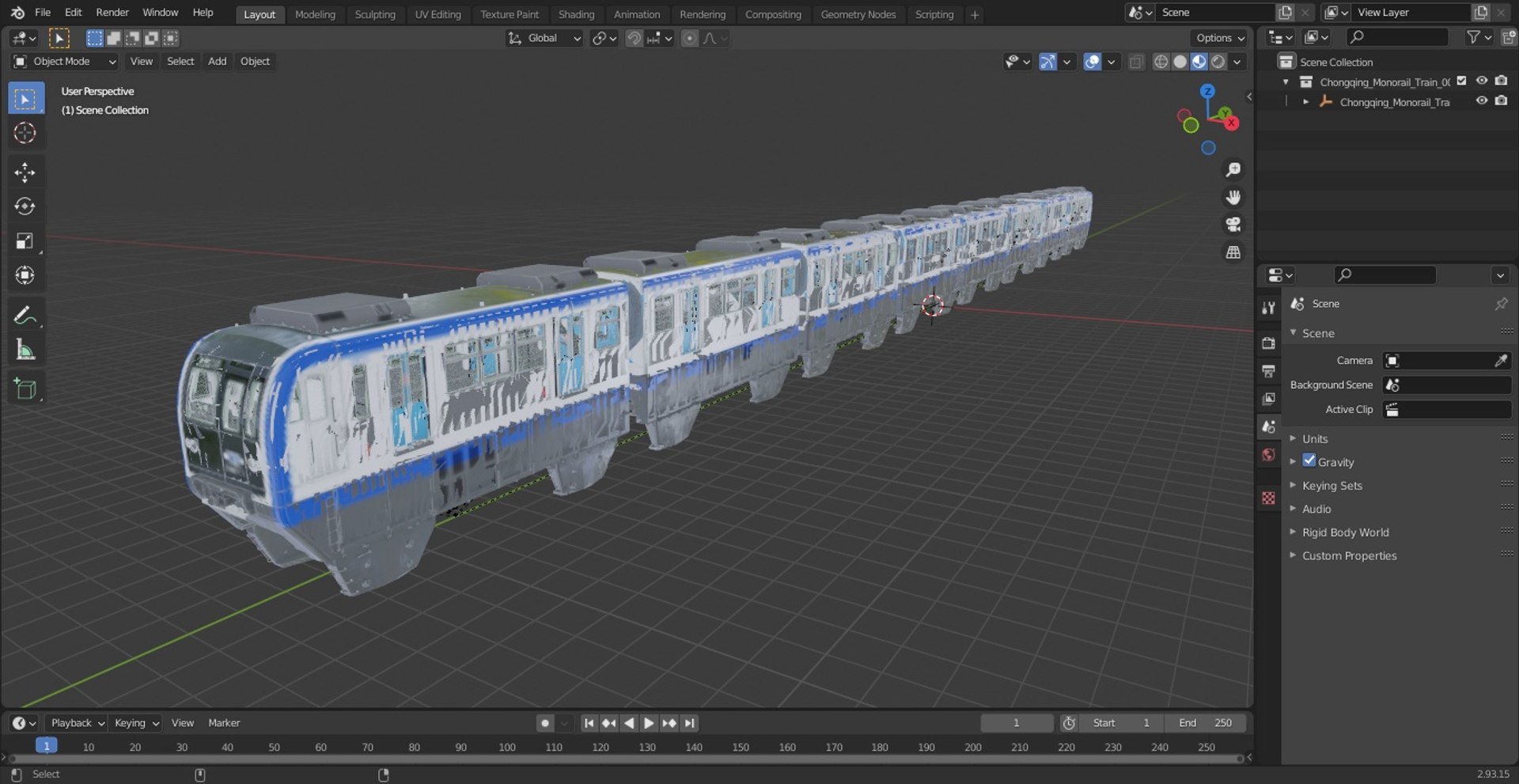Image resolution: width=1519 pixels, height=784 pixels.
Task: Open the Texture properties tab
Action: [x=1269, y=498]
